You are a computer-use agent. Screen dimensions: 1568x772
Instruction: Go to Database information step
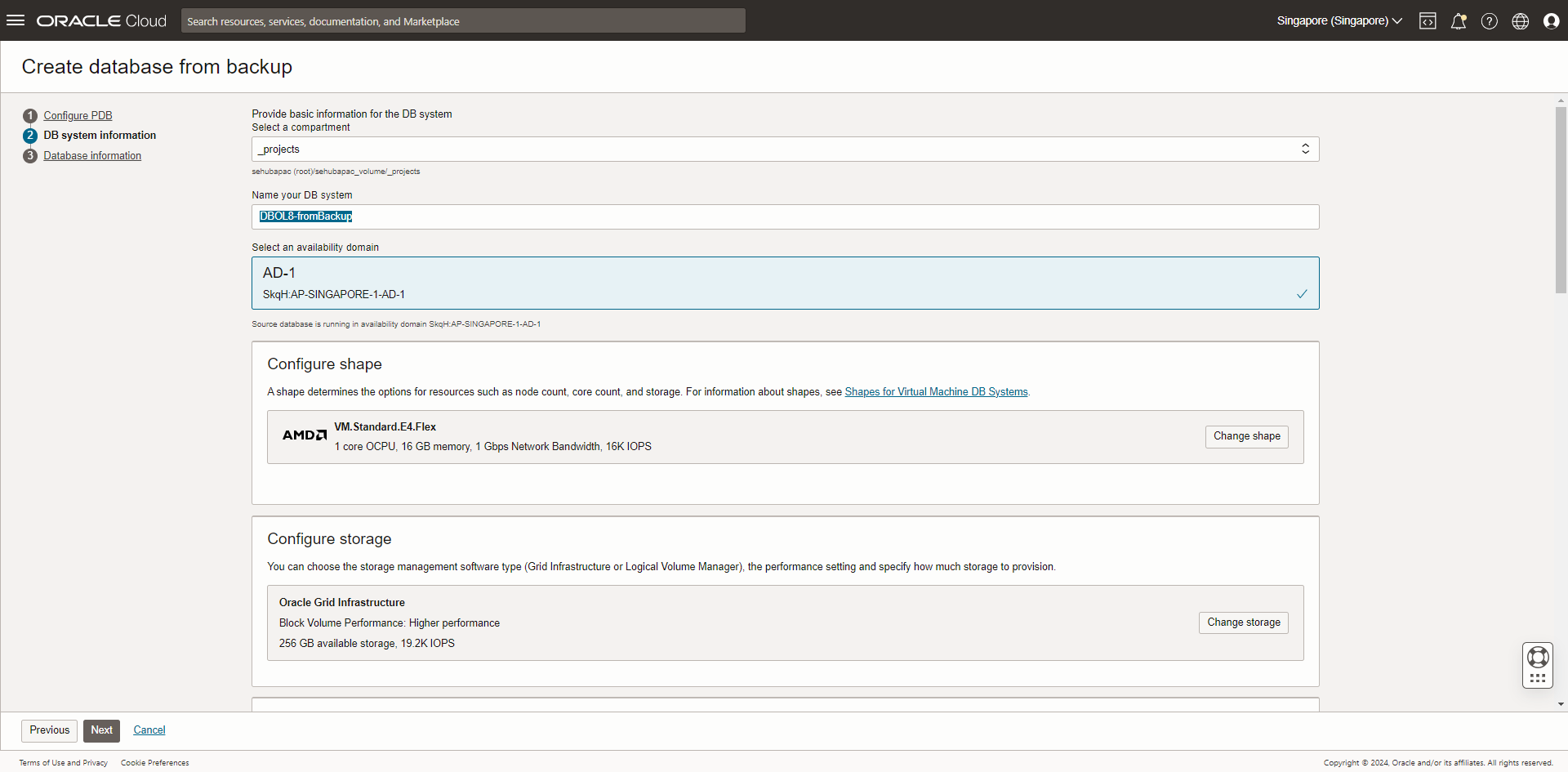point(92,155)
